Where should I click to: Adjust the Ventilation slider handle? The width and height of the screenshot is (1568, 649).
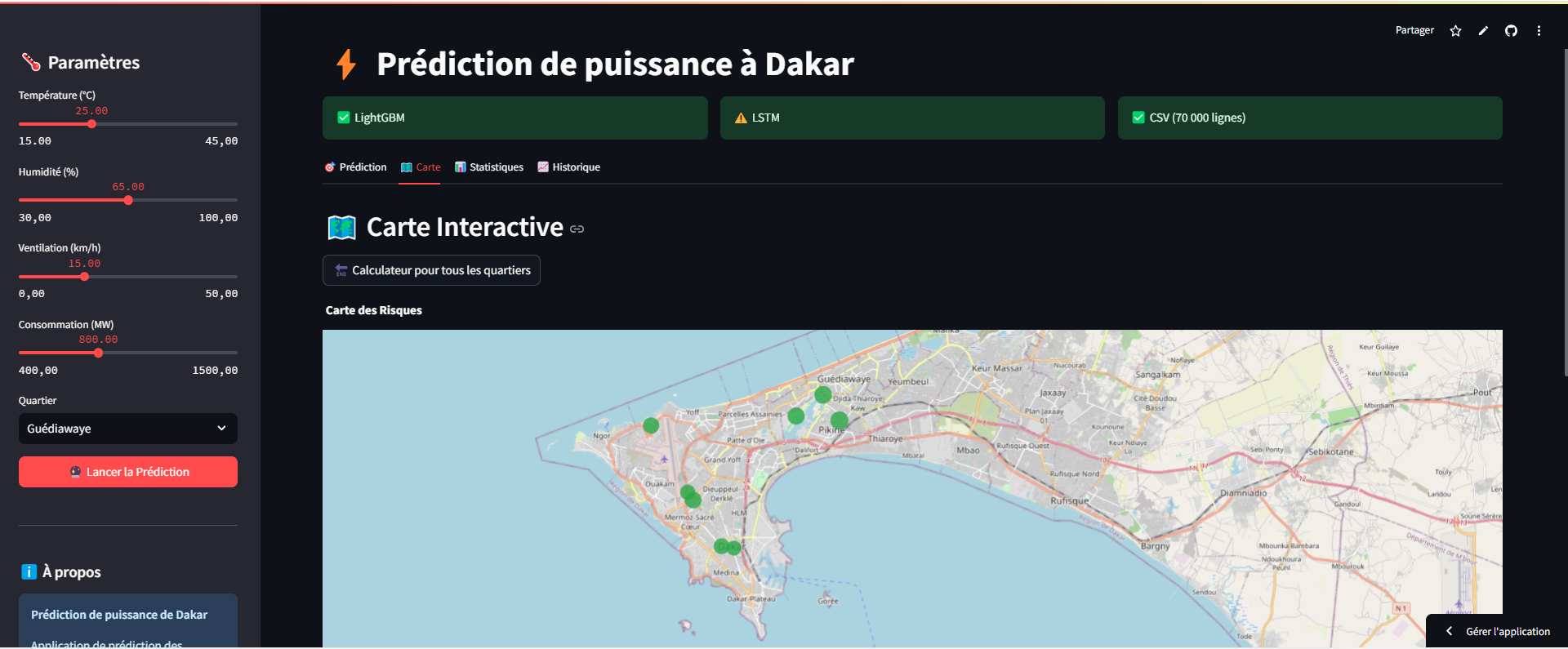tap(84, 277)
